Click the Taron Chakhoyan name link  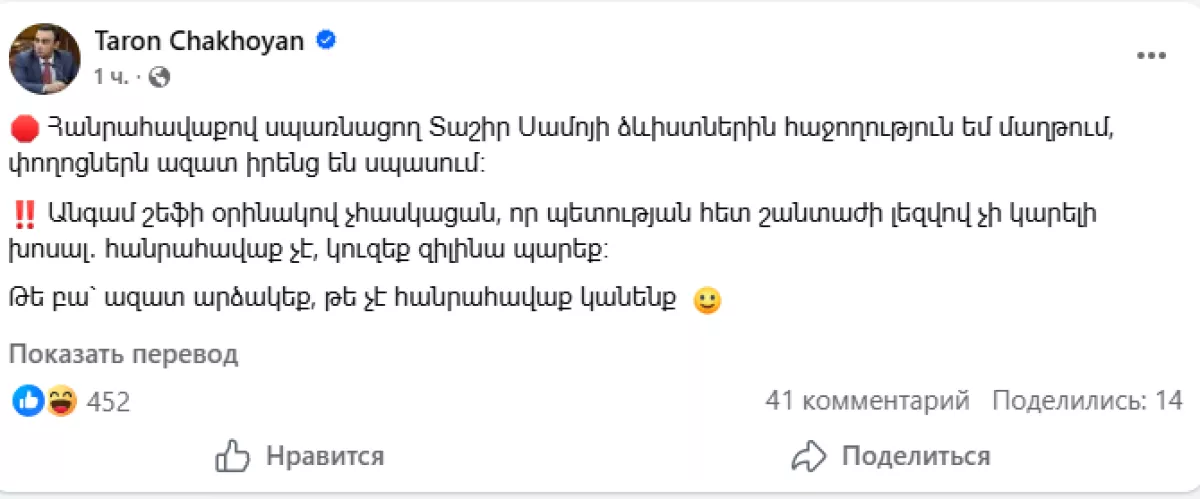(201, 40)
